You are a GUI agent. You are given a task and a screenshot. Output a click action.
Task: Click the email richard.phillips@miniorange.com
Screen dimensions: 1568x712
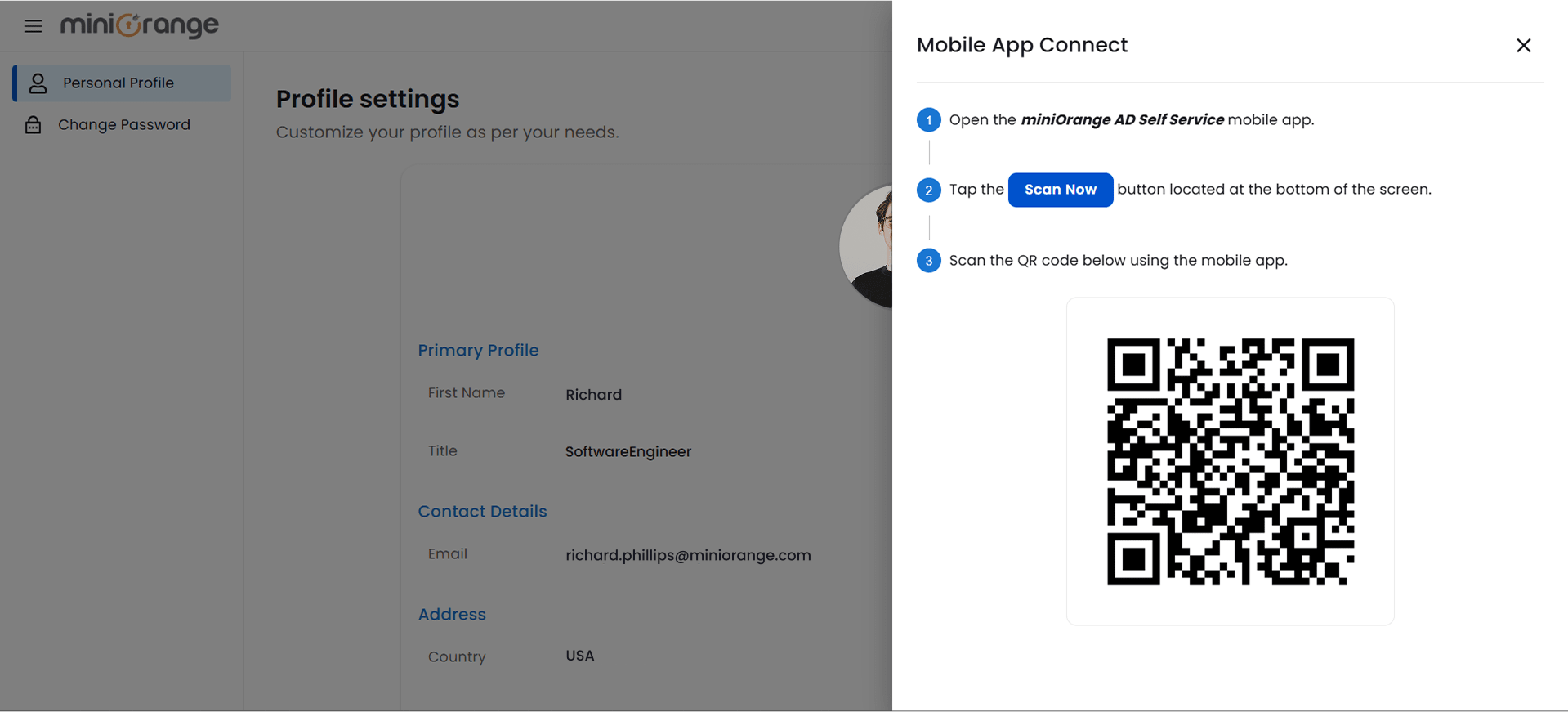coord(688,556)
